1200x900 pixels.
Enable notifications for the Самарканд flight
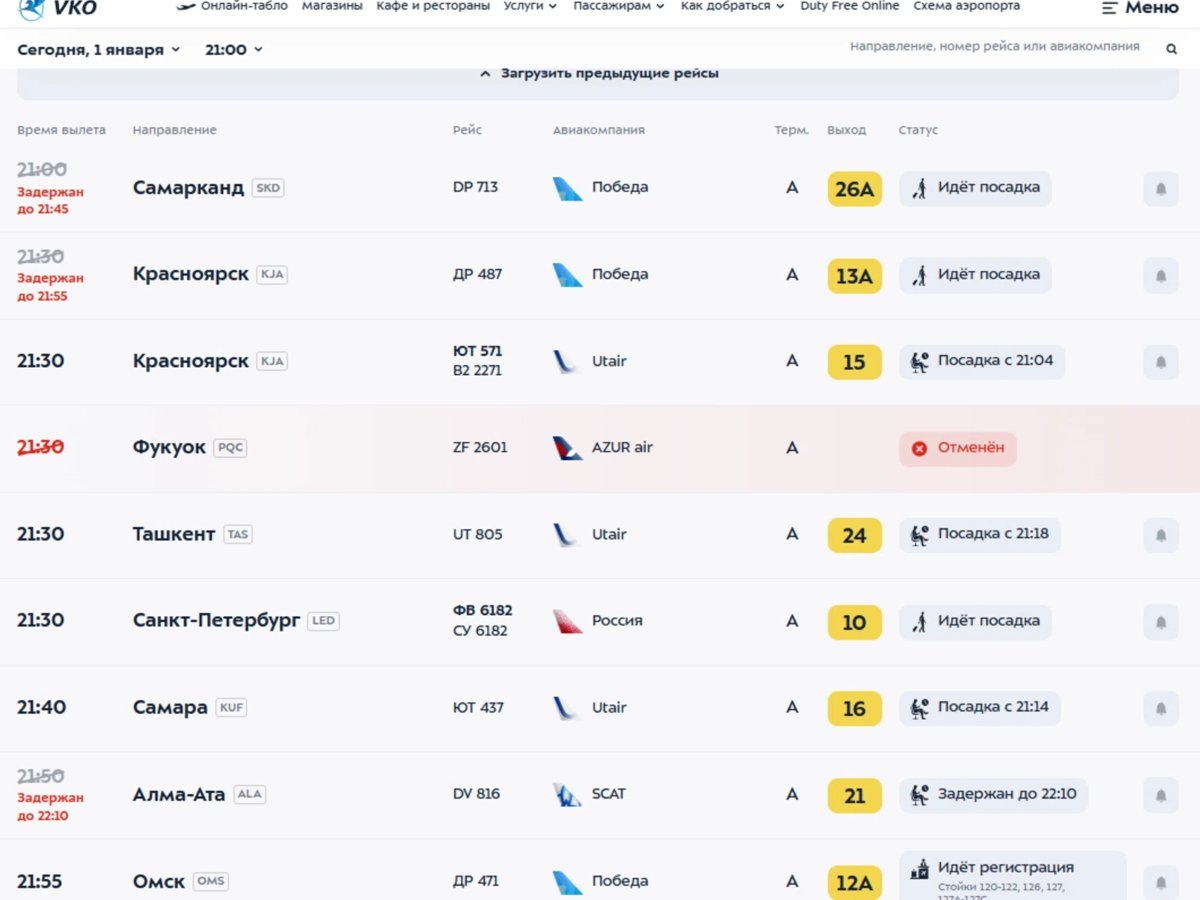1160,188
